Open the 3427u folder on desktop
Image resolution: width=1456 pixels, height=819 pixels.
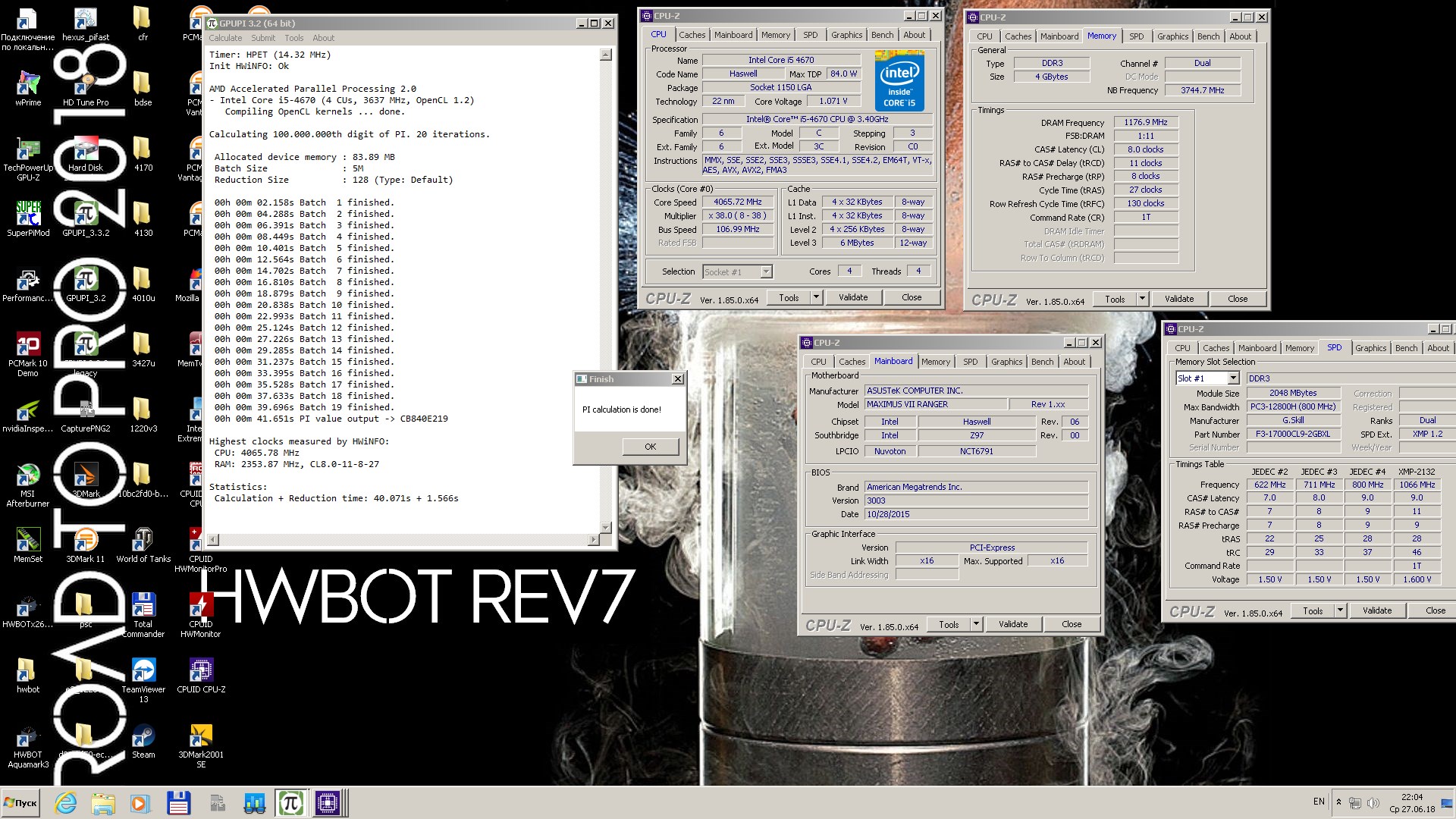point(143,348)
